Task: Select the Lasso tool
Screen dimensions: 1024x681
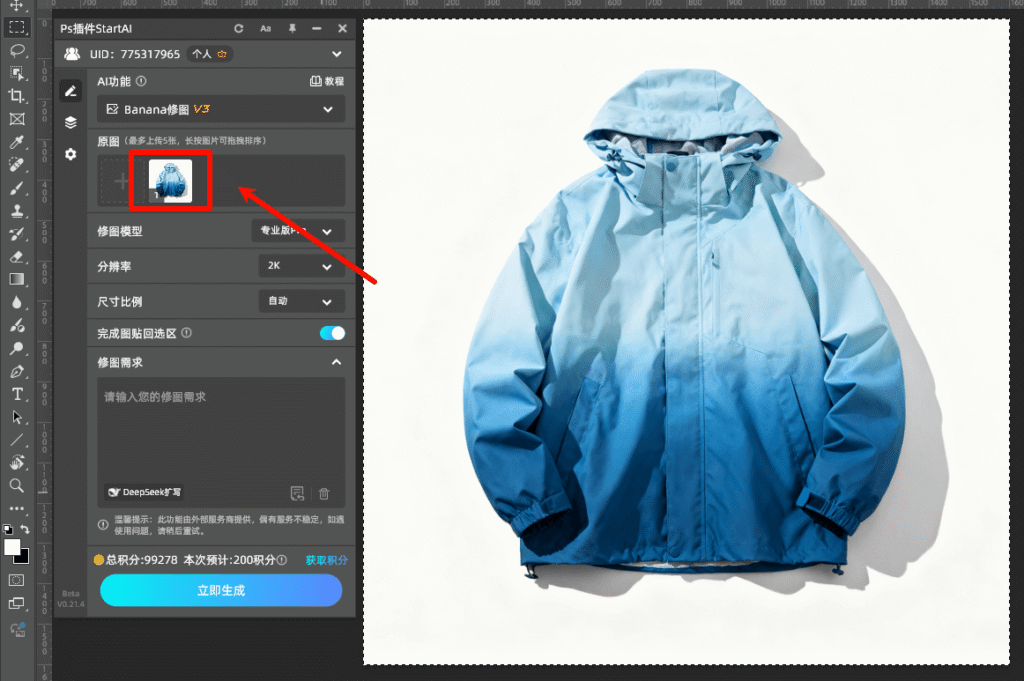Action: pyautogui.click(x=17, y=49)
